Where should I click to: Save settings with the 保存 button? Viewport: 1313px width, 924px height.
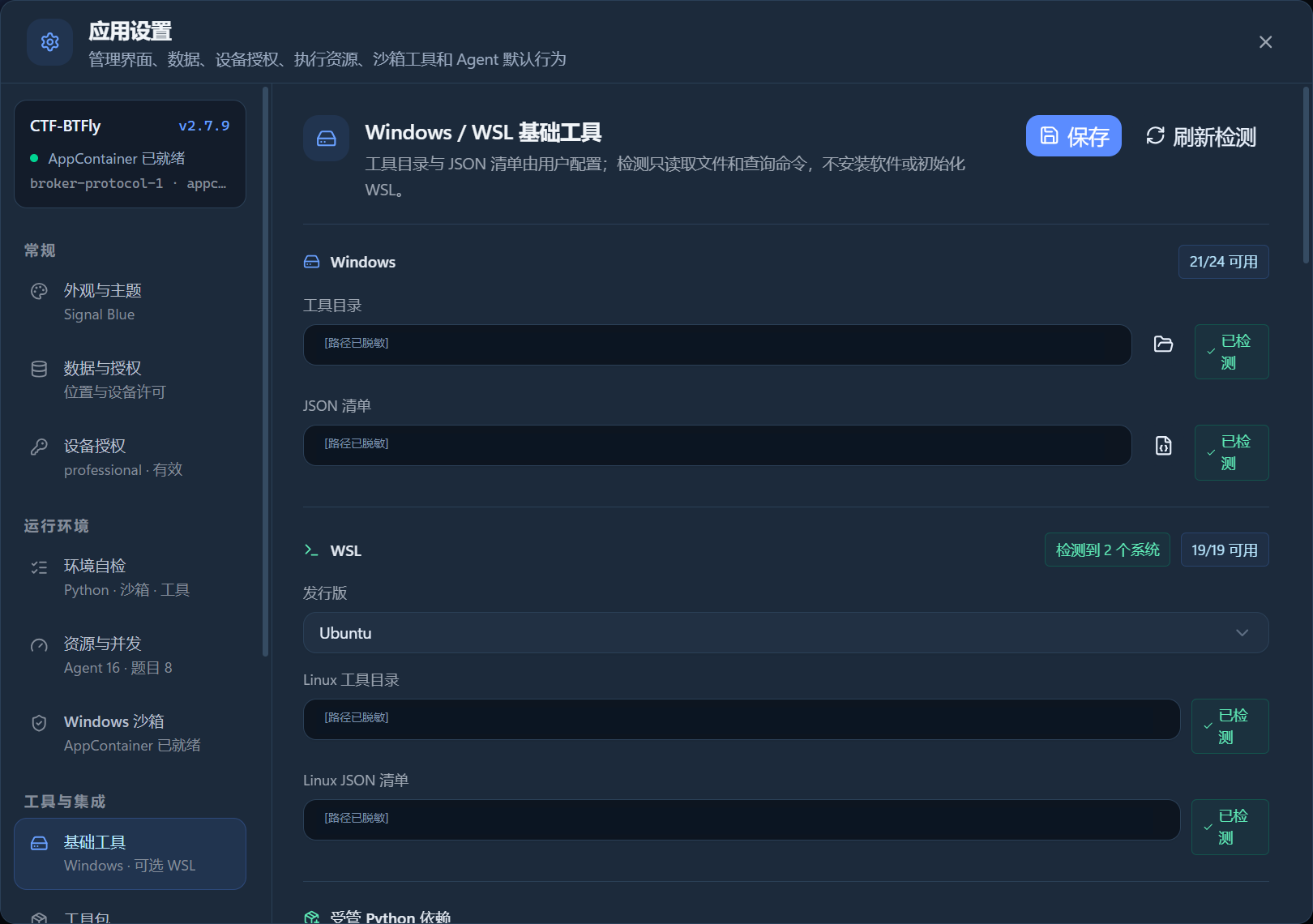coord(1073,136)
